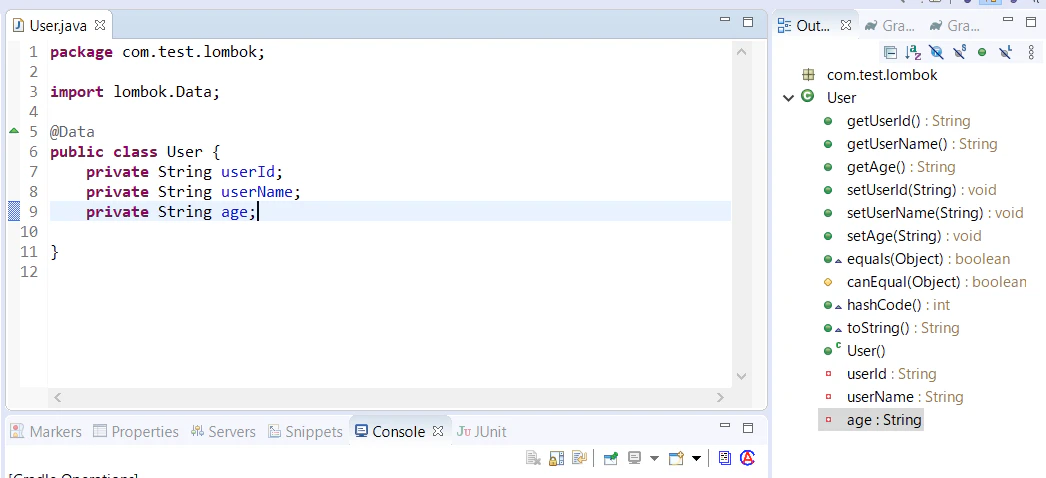The image size is (1046, 478).
Task: Maximize the Console panel
Action: (x=748, y=427)
